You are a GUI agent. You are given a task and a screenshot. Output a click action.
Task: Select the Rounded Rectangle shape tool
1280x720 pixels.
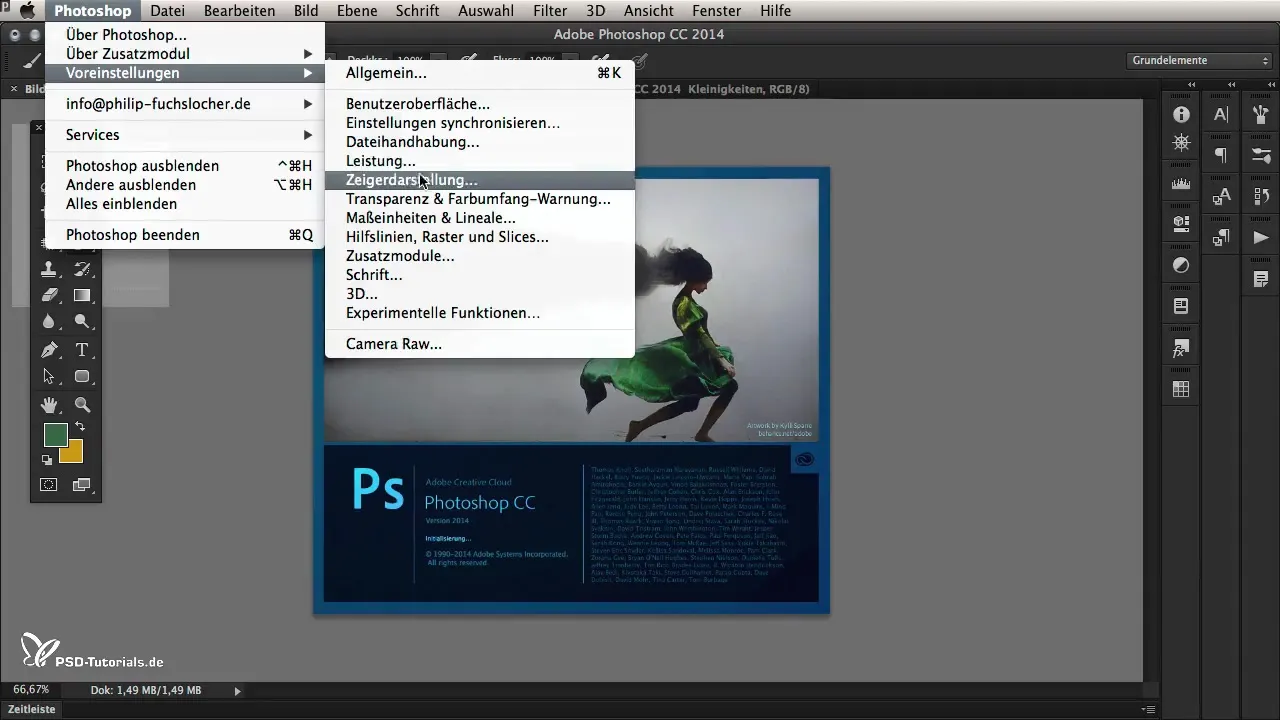coord(82,377)
